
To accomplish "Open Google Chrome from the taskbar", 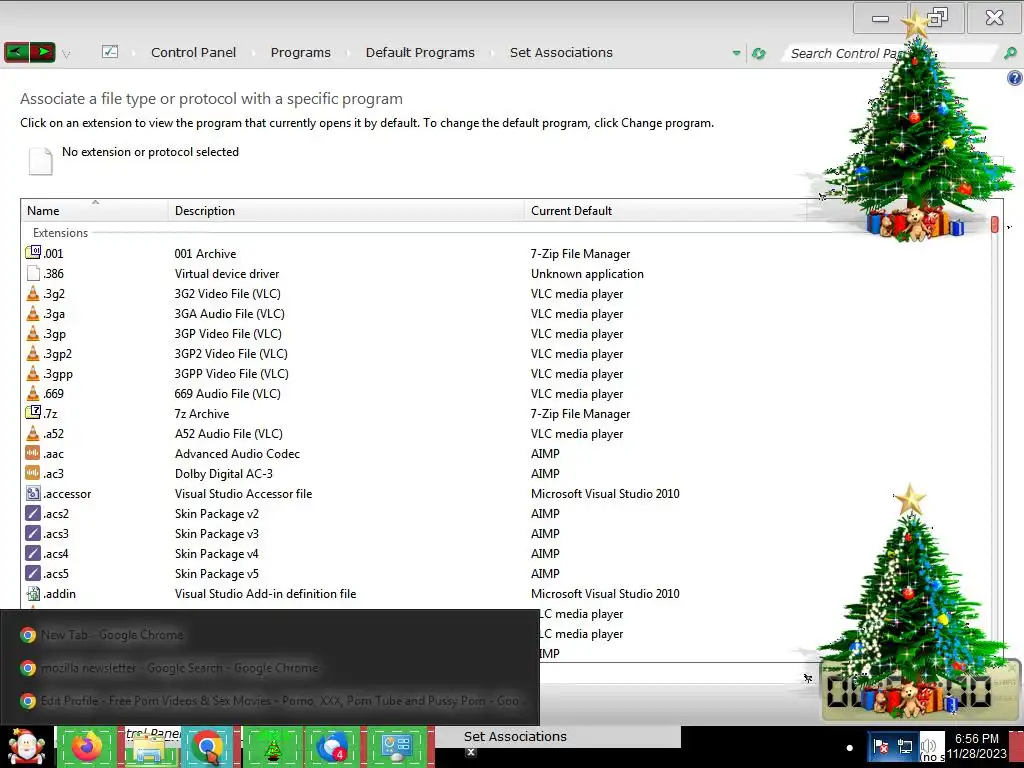I will tap(209, 746).
